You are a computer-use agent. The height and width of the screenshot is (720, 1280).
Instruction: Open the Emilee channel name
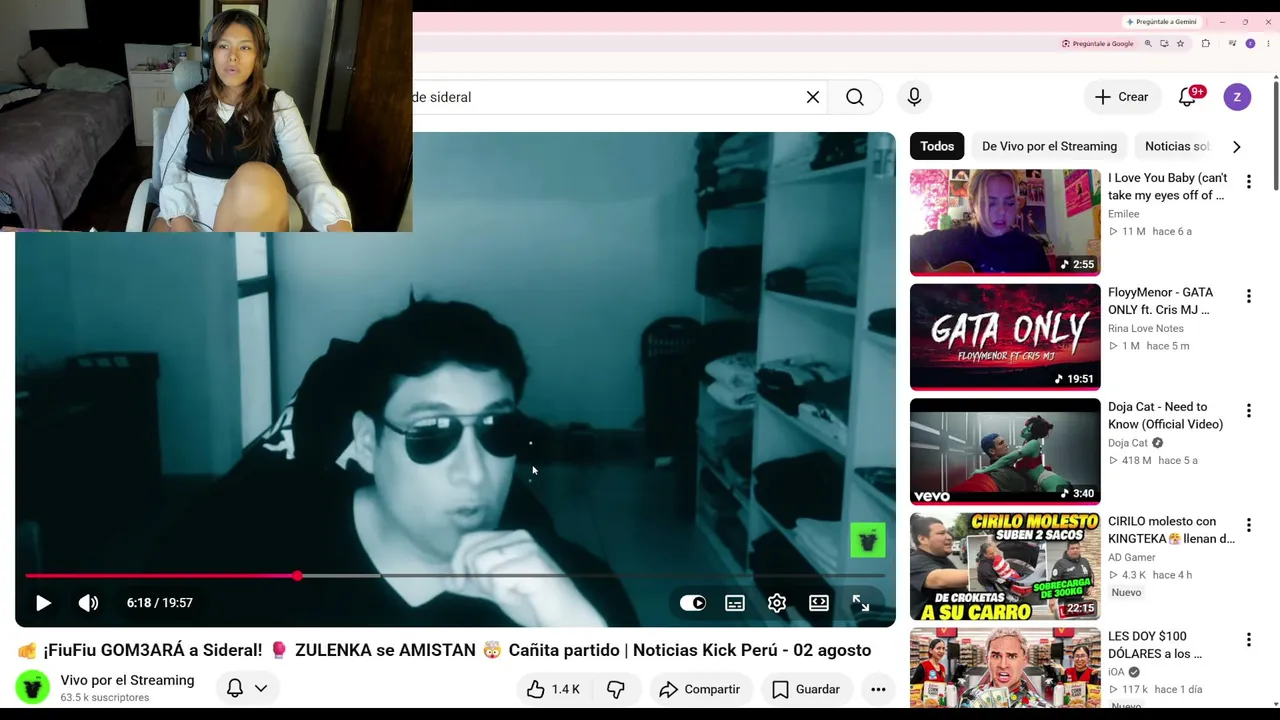point(1123,214)
